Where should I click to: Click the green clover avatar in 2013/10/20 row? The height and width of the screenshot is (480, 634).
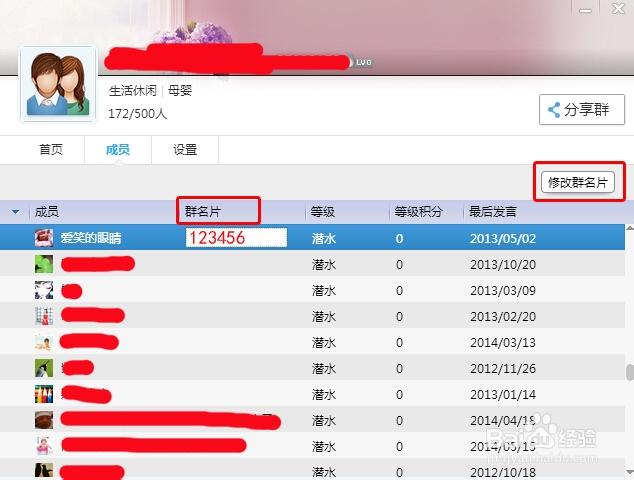pos(44,264)
